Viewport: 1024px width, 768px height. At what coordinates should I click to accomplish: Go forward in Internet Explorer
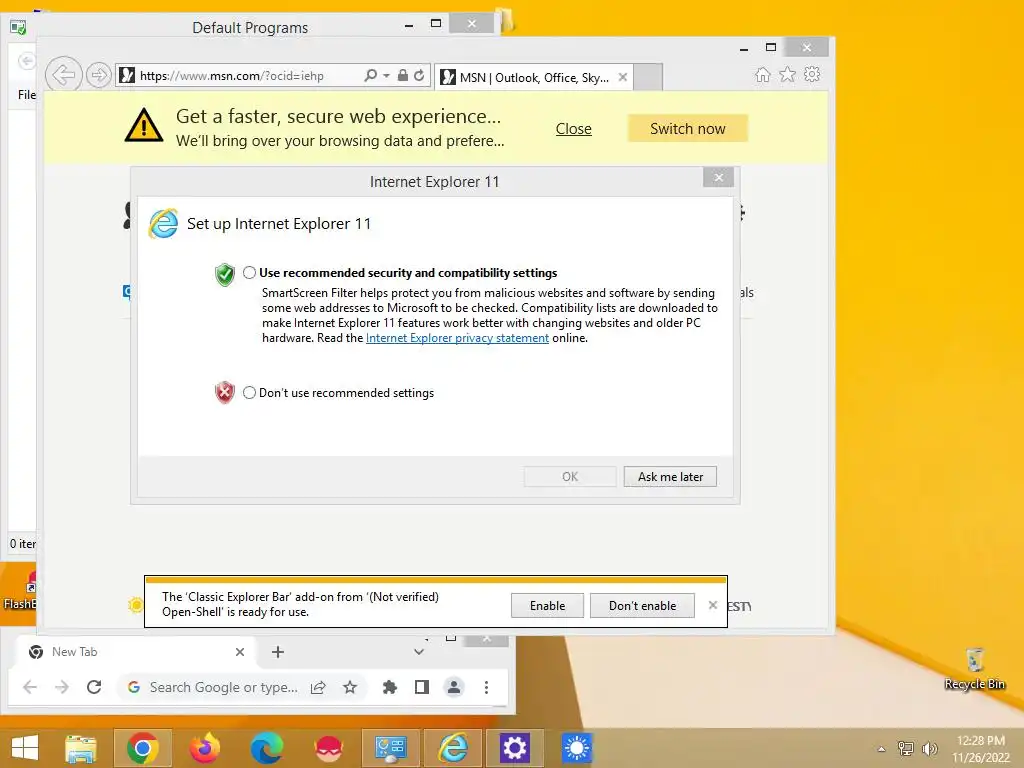(98, 75)
